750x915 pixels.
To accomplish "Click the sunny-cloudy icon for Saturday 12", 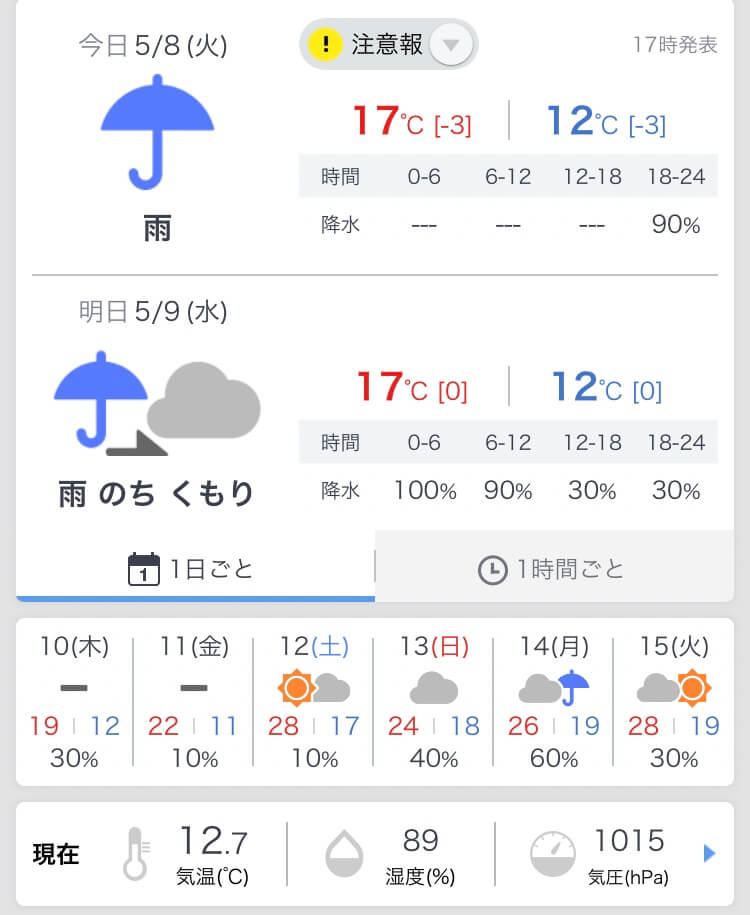I will pyautogui.click(x=314, y=688).
